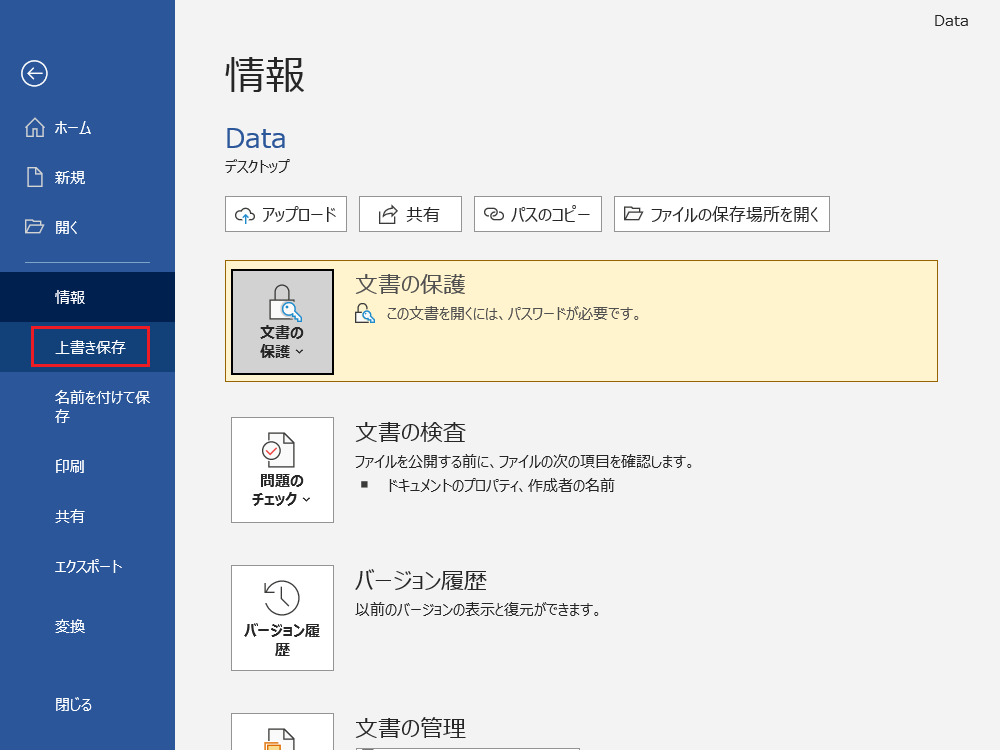Click the link icon on パスのコピー

coord(494,214)
